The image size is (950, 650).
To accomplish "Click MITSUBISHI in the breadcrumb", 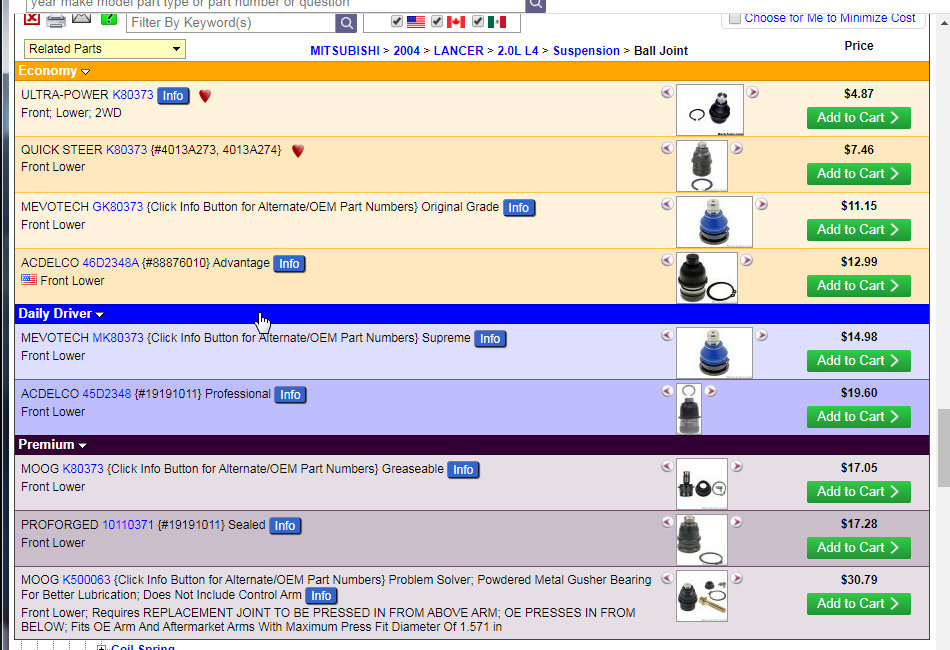I will point(345,51).
